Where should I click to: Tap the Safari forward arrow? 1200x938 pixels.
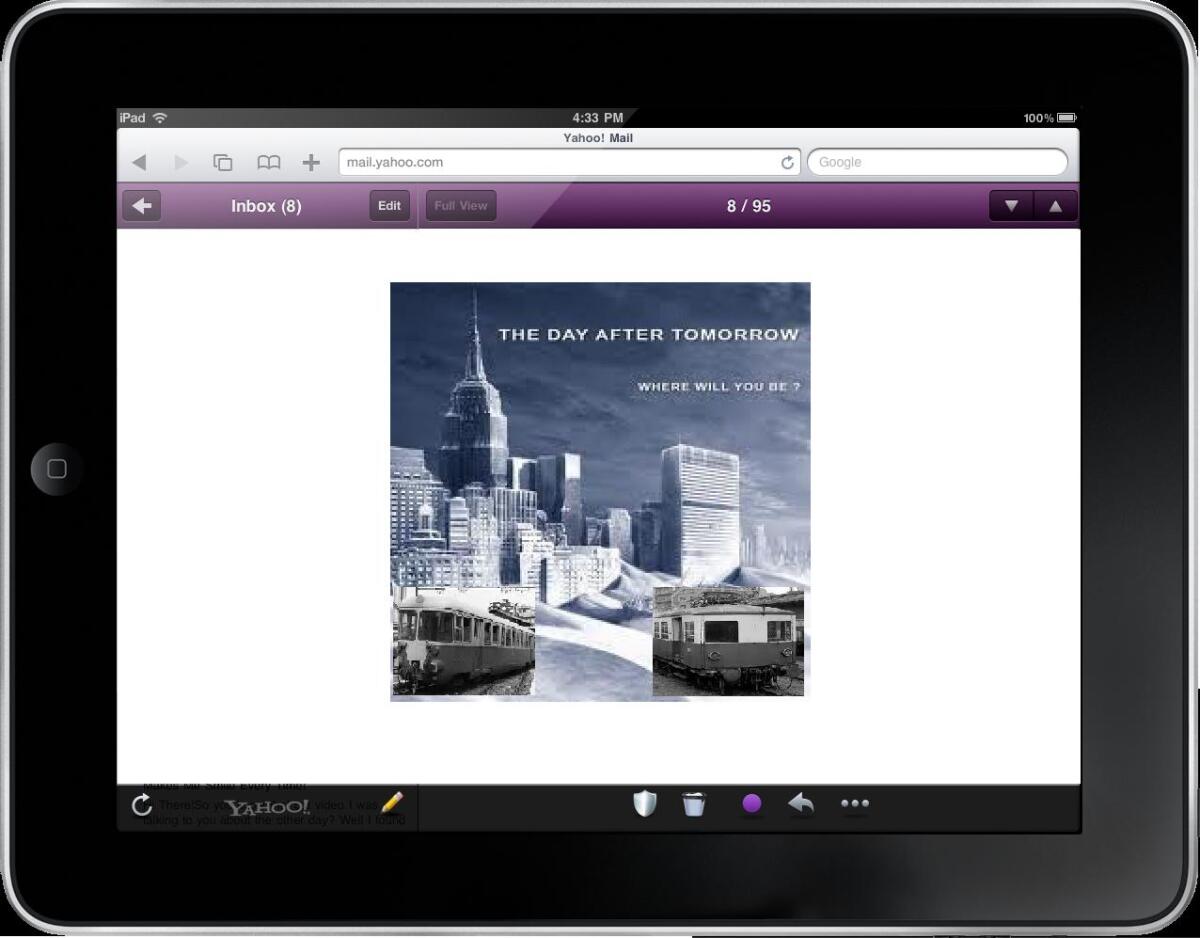181,162
